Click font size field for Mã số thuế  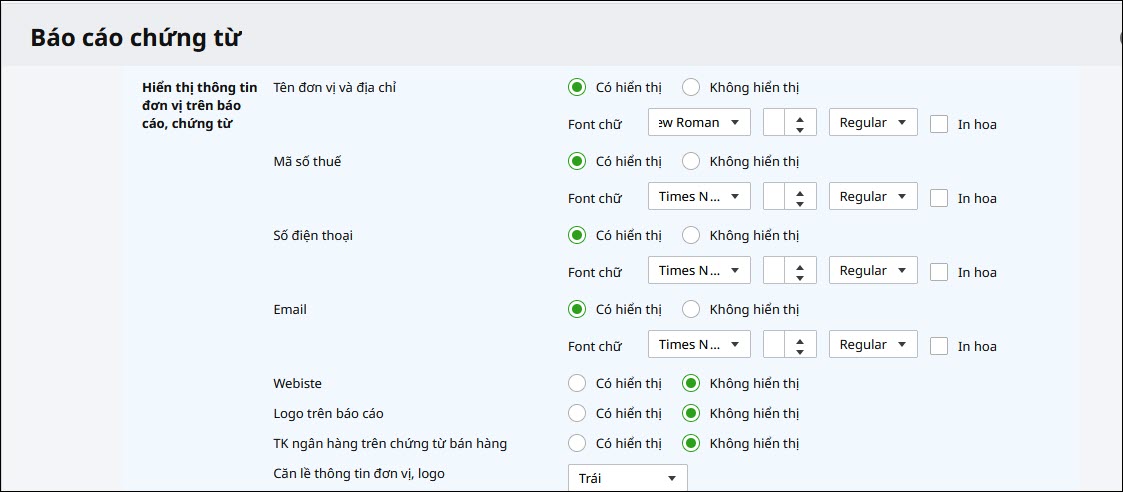[774, 196]
